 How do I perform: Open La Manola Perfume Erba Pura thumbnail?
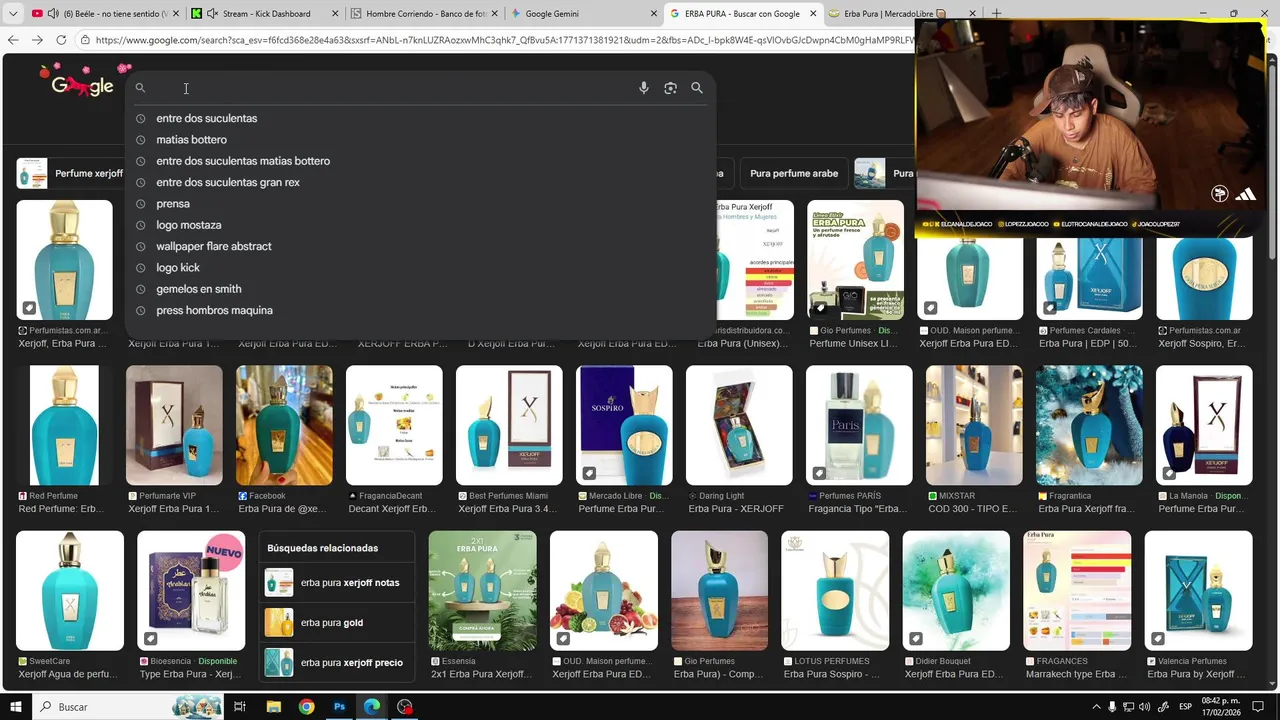[x=1204, y=425]
